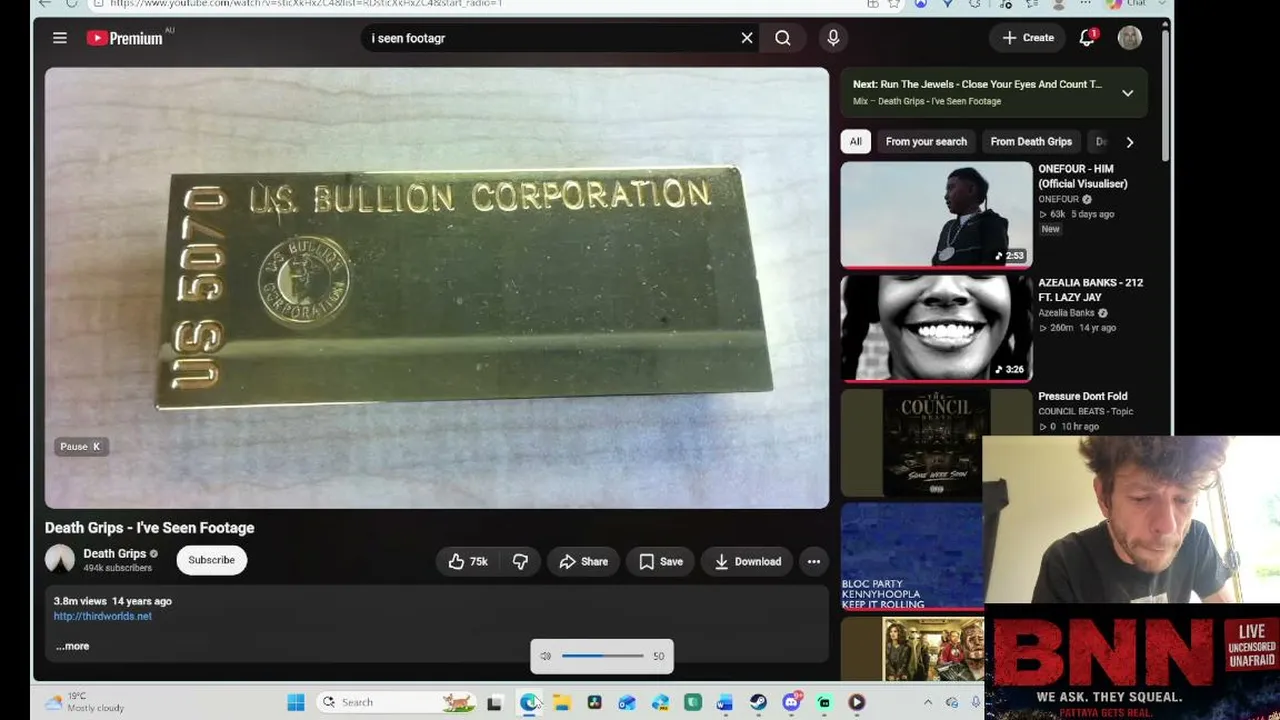The image size is (1280, 720).
Task: Click the browser back arrow
Action: (44, 4)
